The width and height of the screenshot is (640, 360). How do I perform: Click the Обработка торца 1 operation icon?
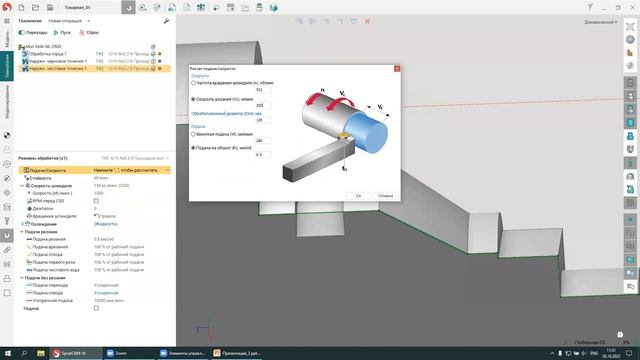[25, 54]
